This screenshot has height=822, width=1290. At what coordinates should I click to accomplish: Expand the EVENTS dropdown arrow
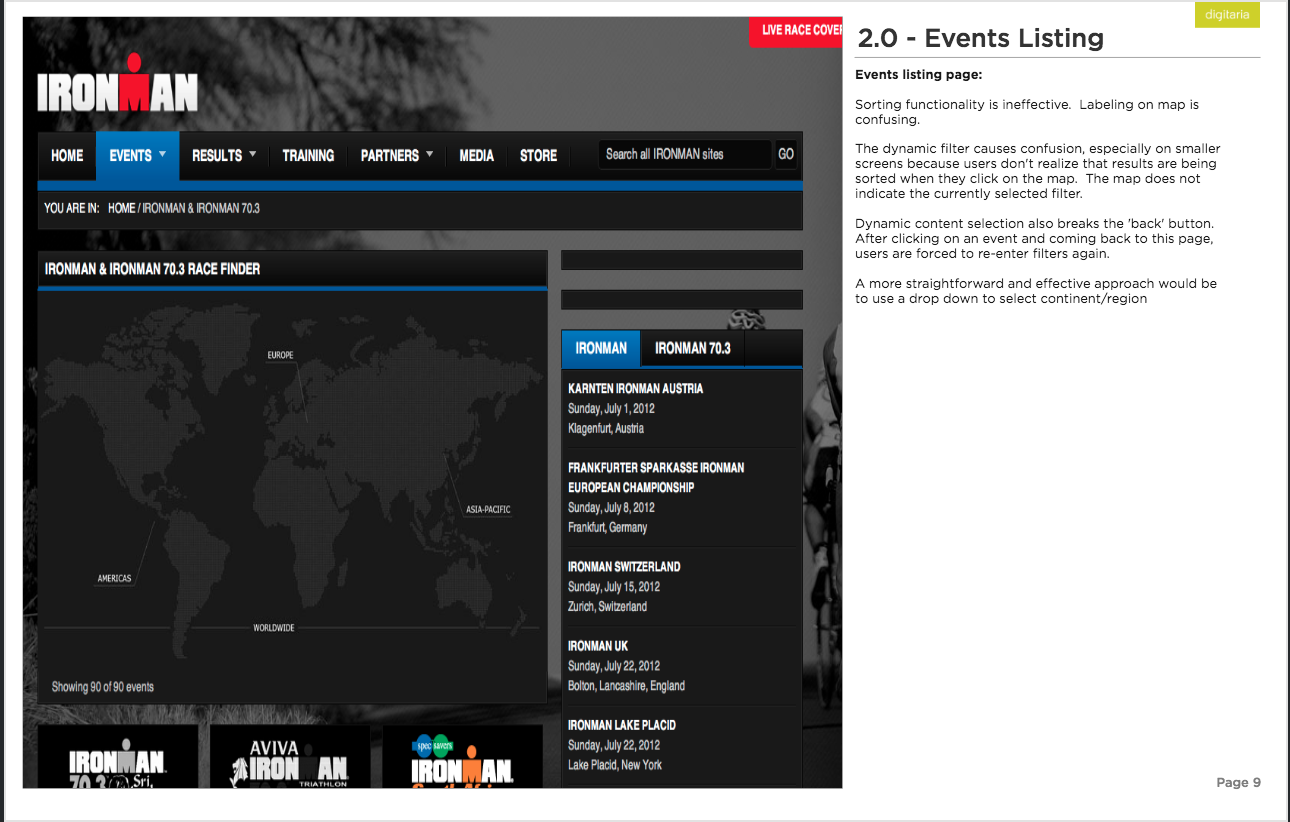[162, 155]
